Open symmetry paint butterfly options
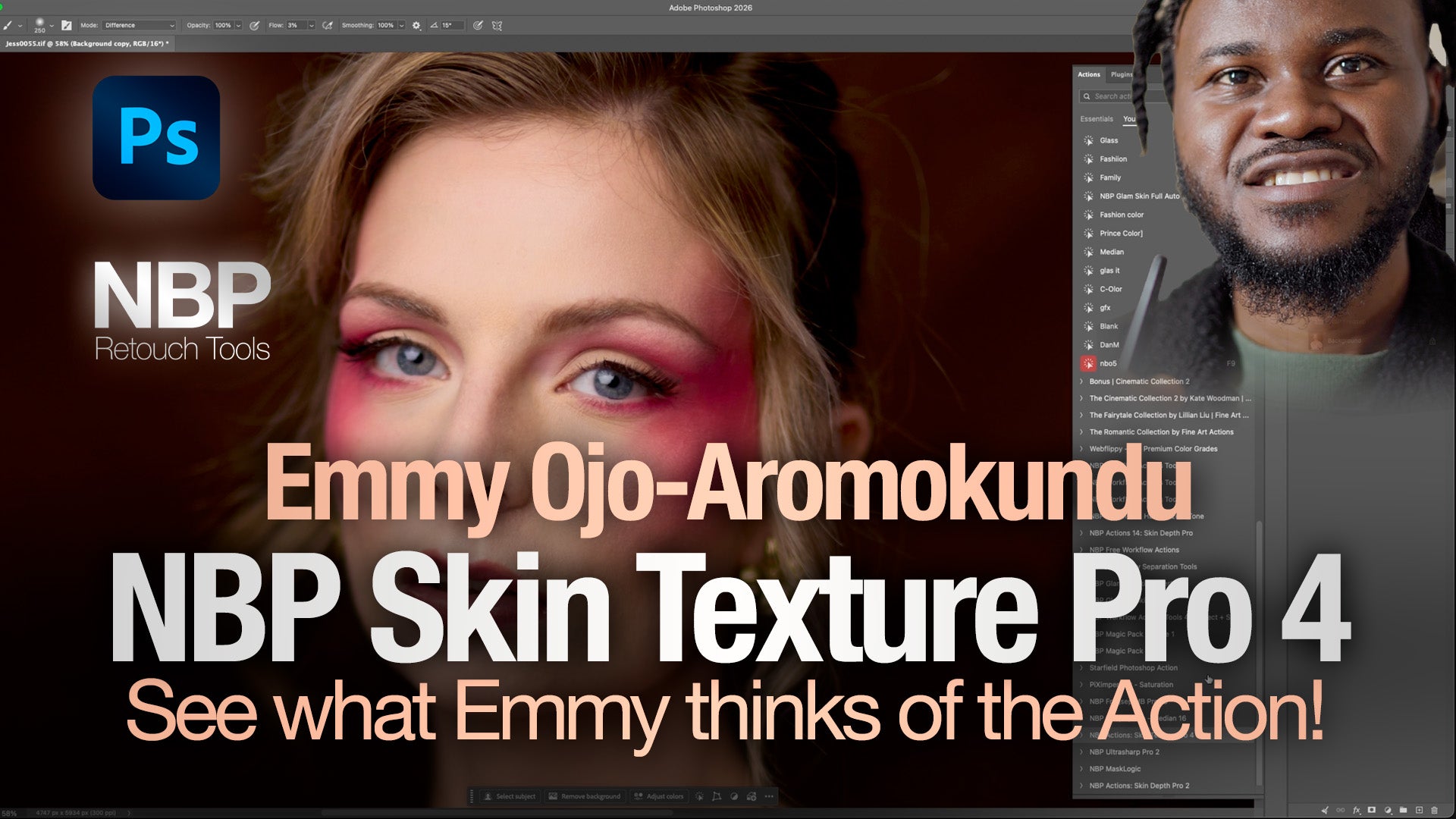 pyautogui.click(x=497, y=25)
